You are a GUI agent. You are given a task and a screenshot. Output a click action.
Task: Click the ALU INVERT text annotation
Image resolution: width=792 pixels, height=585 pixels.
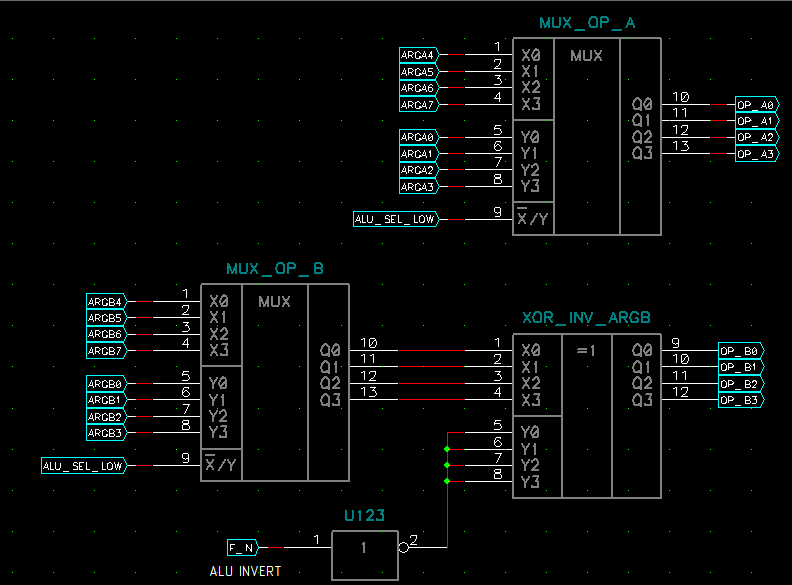245,572
